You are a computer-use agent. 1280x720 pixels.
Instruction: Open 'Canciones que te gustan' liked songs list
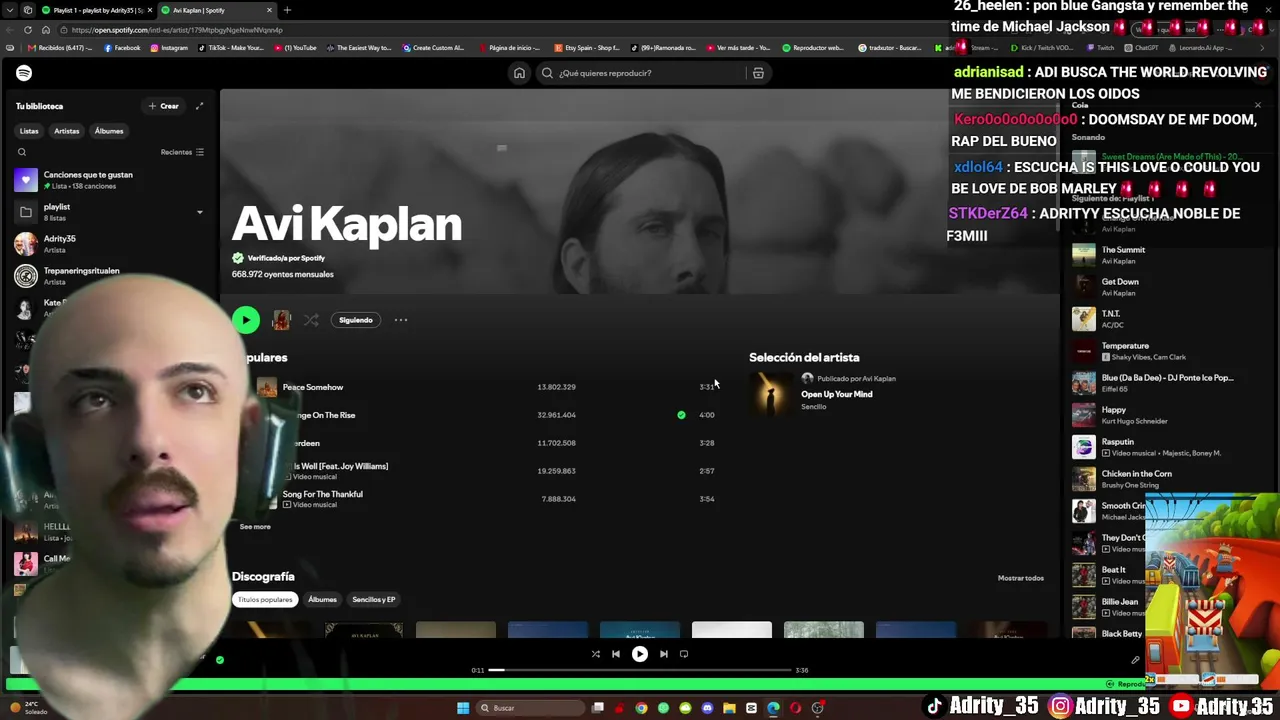(108, 180)
